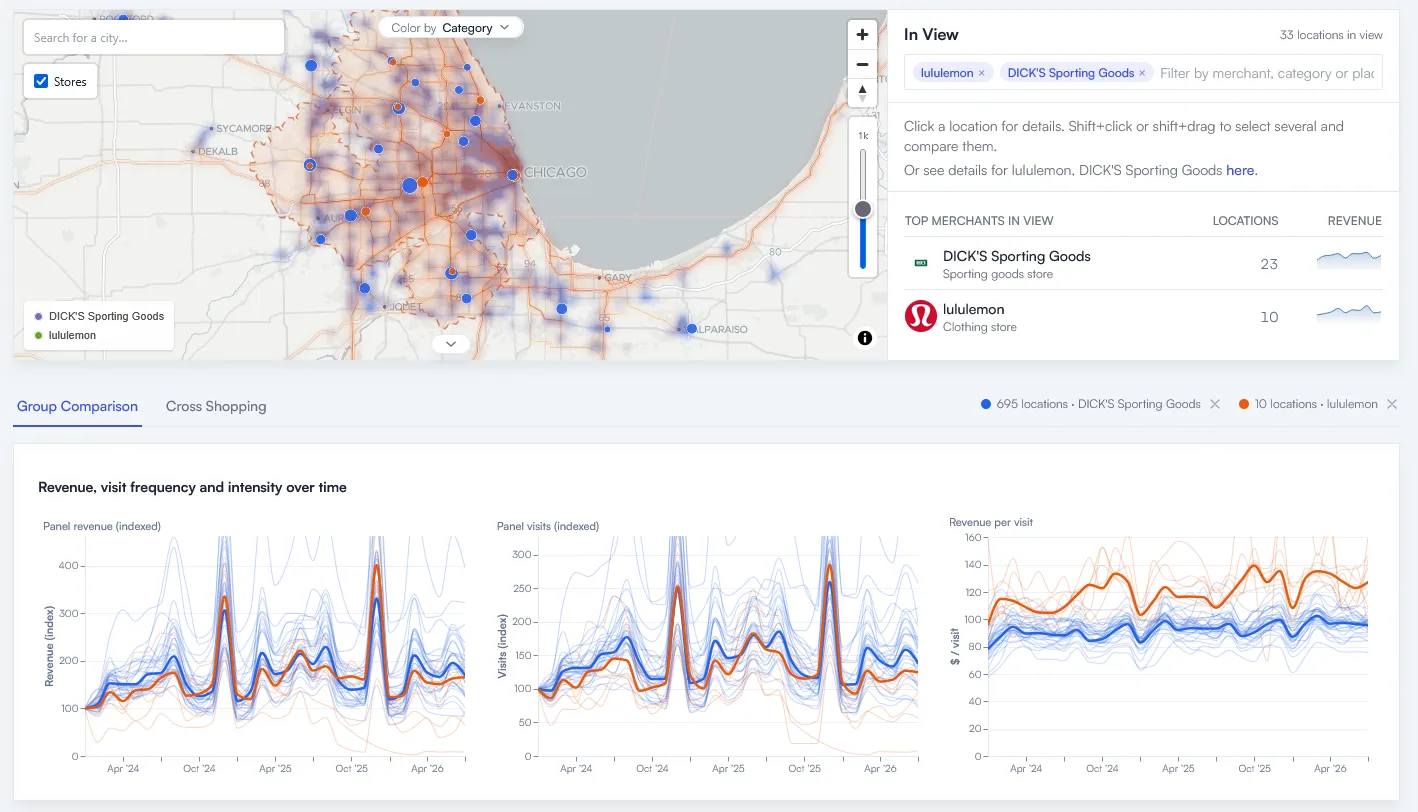The height and width of the screenshot is (812, 1418).
Task: Click '33 locations in view' text
Action: (1331, 35)
